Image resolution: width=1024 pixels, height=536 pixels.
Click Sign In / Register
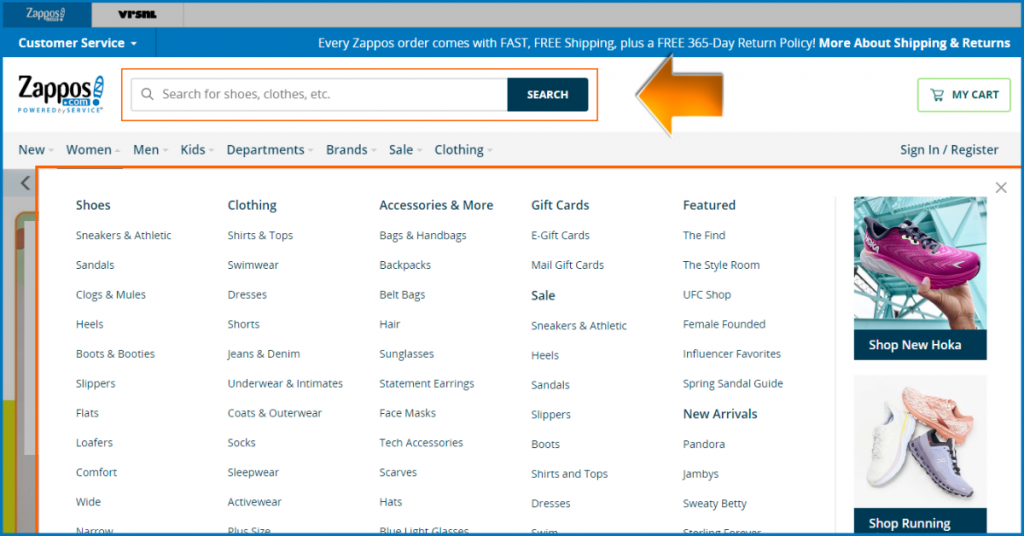(x=949, y=150)
